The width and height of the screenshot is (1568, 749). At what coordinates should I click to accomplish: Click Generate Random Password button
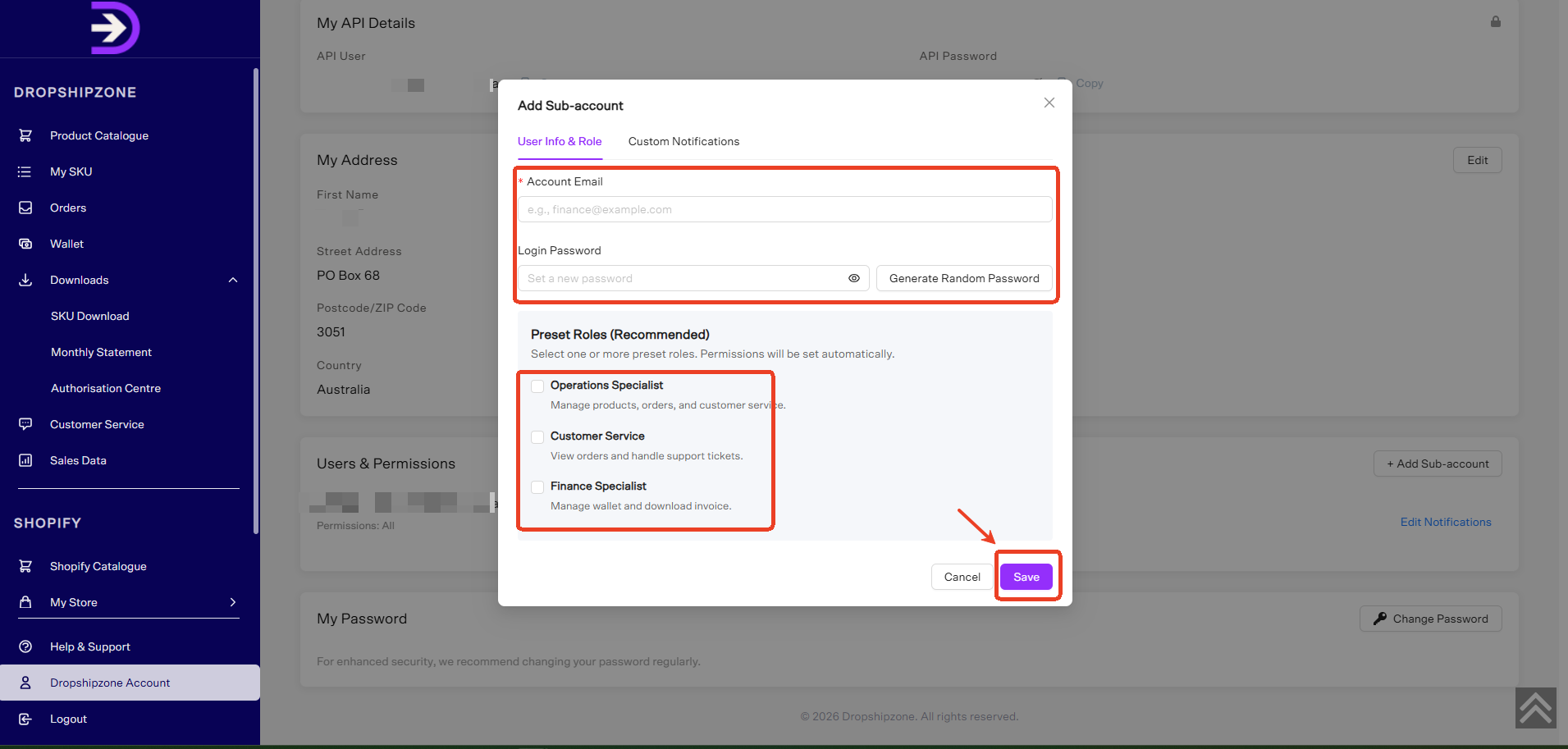point(964,278)
